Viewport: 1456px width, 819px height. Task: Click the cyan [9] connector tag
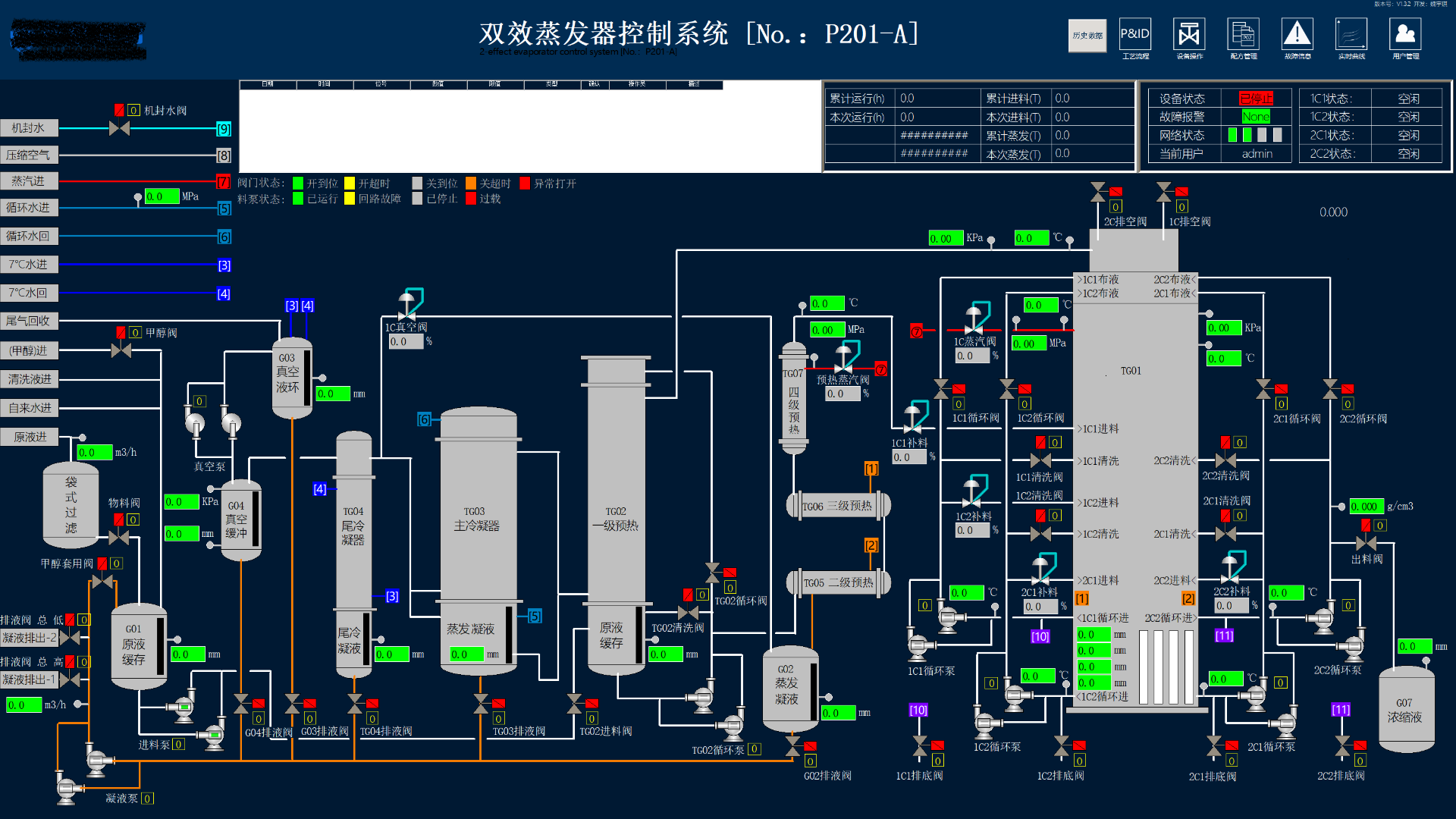(x=224, y=129)
